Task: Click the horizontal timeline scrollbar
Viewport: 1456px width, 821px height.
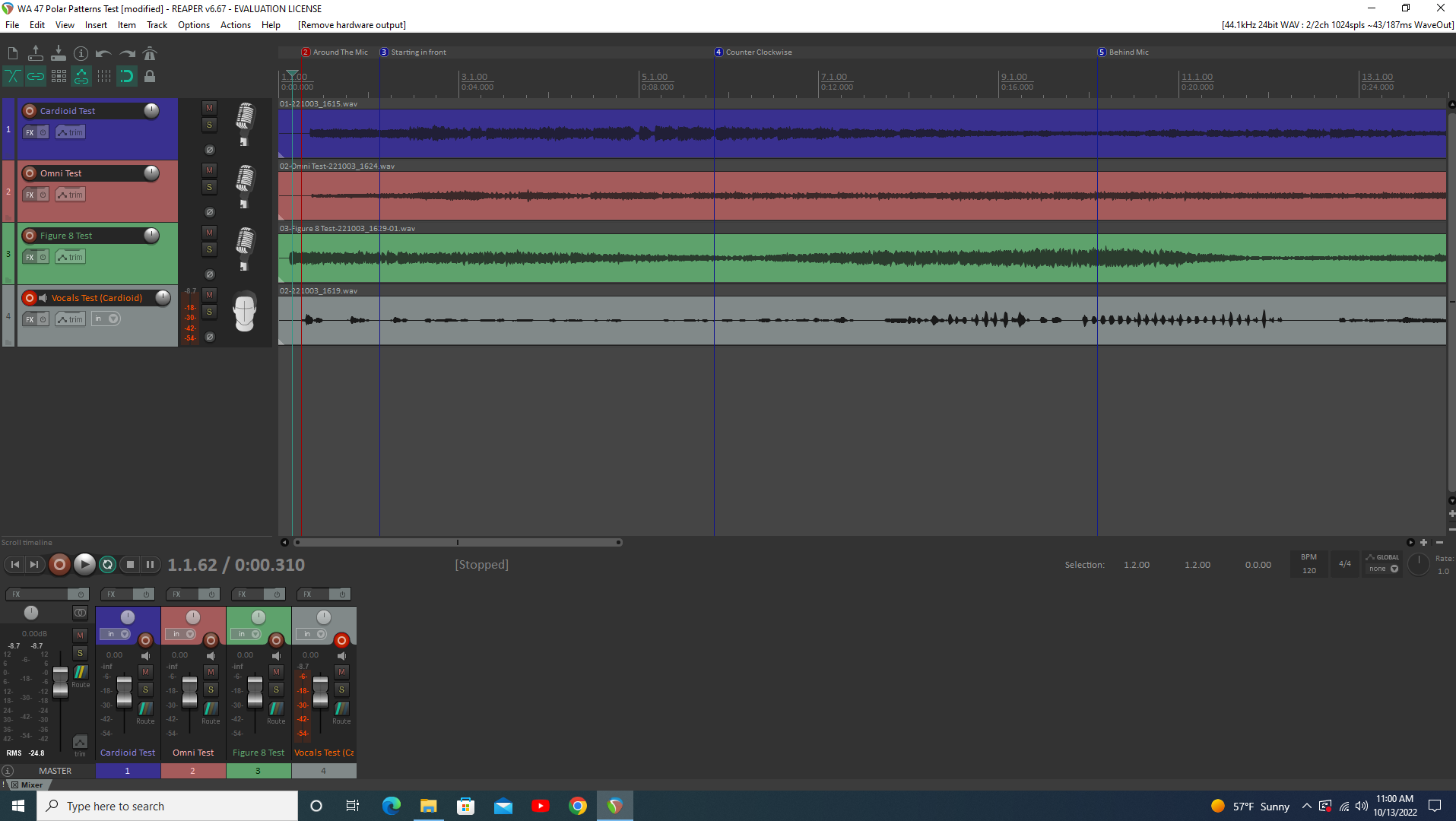Action: tap(459, 542)
